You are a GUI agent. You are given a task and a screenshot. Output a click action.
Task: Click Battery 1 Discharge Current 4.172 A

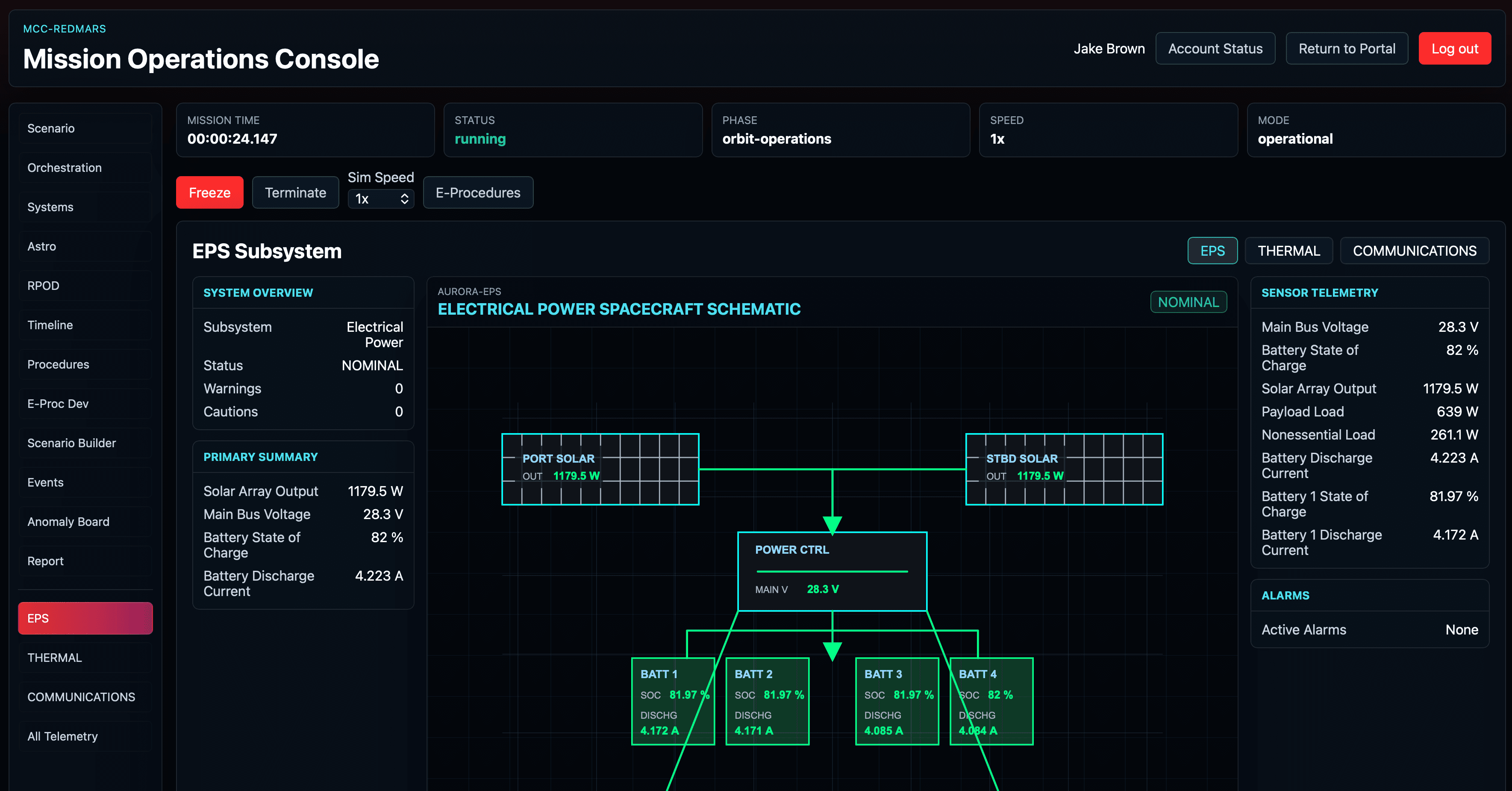(x=1369, y=543)
